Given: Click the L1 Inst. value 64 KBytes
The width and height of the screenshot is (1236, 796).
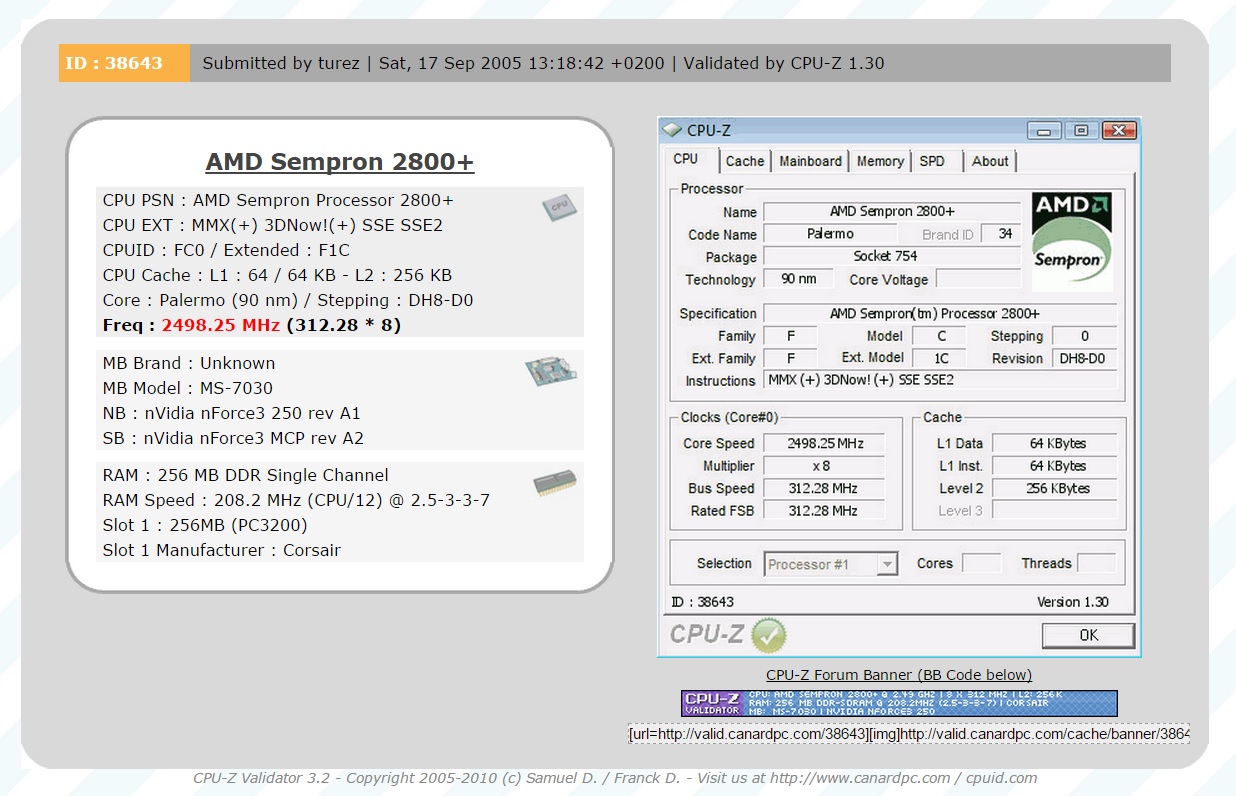Looking at the screenshot, I should pyautogui.click(x=1054, y=466).
